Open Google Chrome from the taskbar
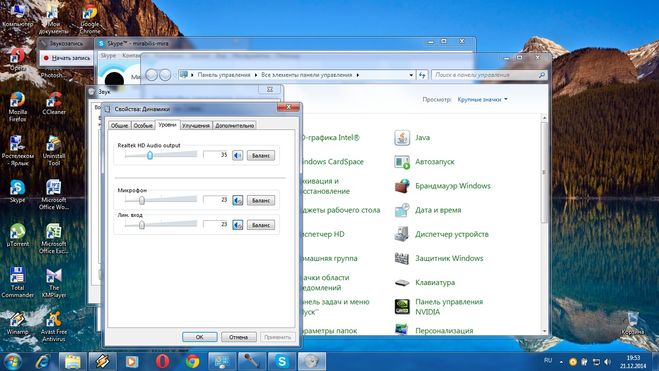The image size is (659, 371). click(192, 361)
